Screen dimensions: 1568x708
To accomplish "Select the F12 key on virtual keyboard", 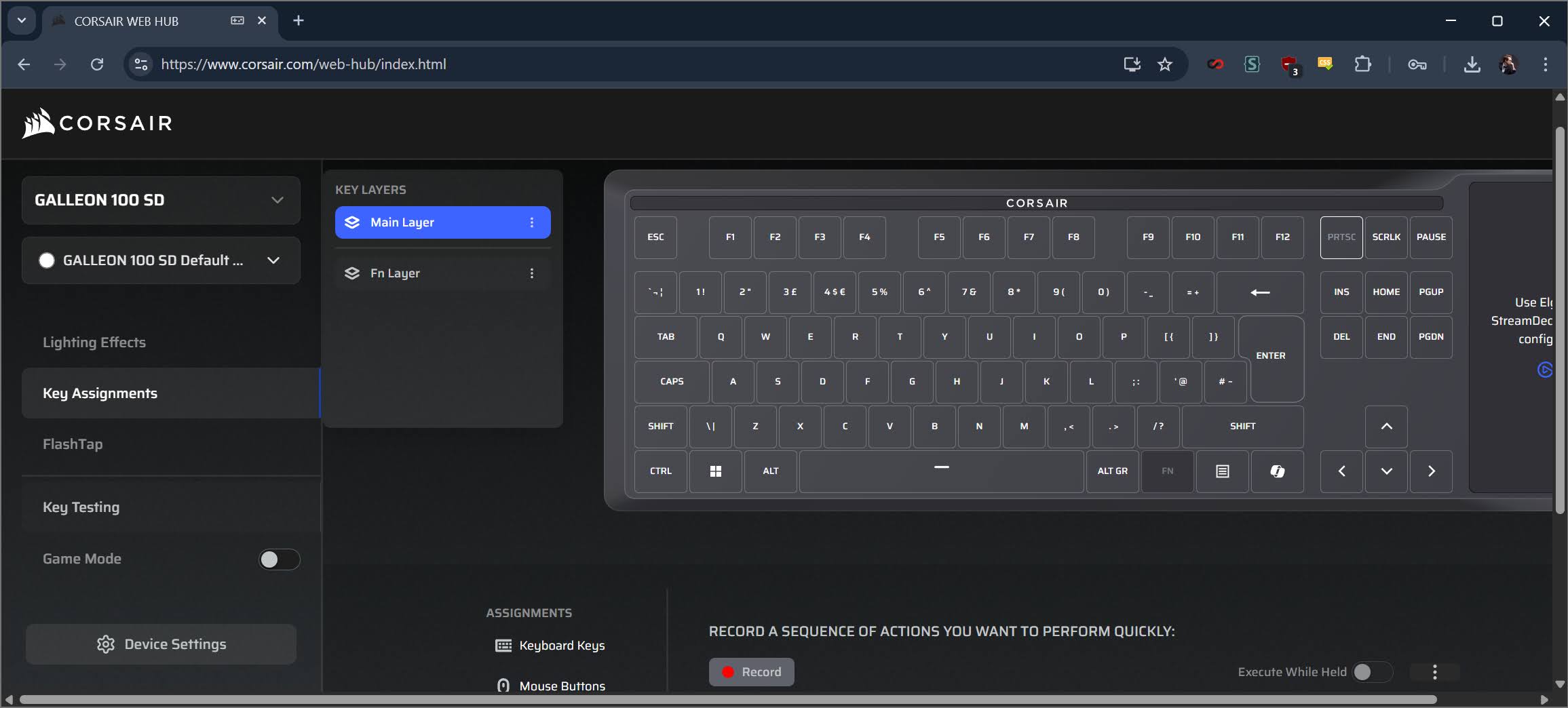I will tap(1282, 237).
